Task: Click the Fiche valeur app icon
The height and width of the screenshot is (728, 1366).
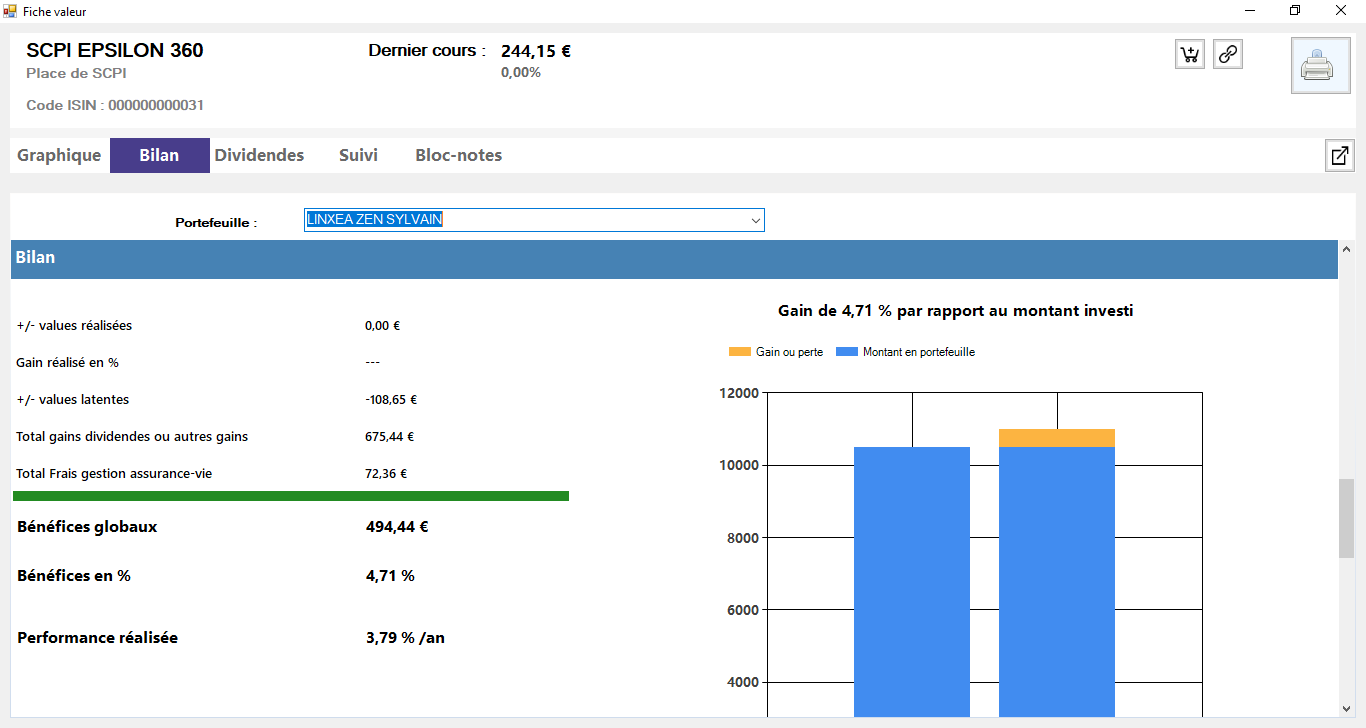Action: click(x=11, y=11)
